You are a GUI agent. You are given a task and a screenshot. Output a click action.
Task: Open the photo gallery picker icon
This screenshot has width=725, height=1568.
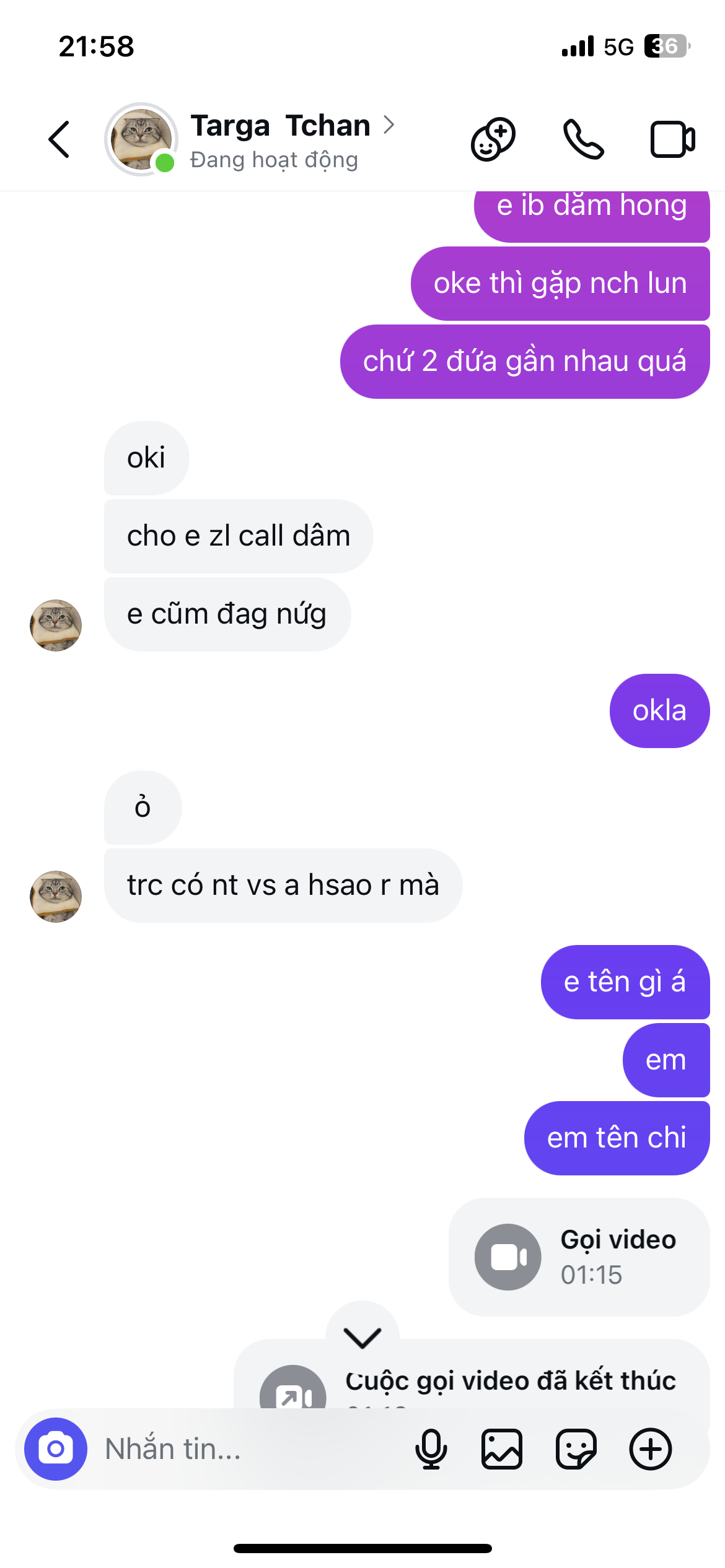(x=502, y=1449)
